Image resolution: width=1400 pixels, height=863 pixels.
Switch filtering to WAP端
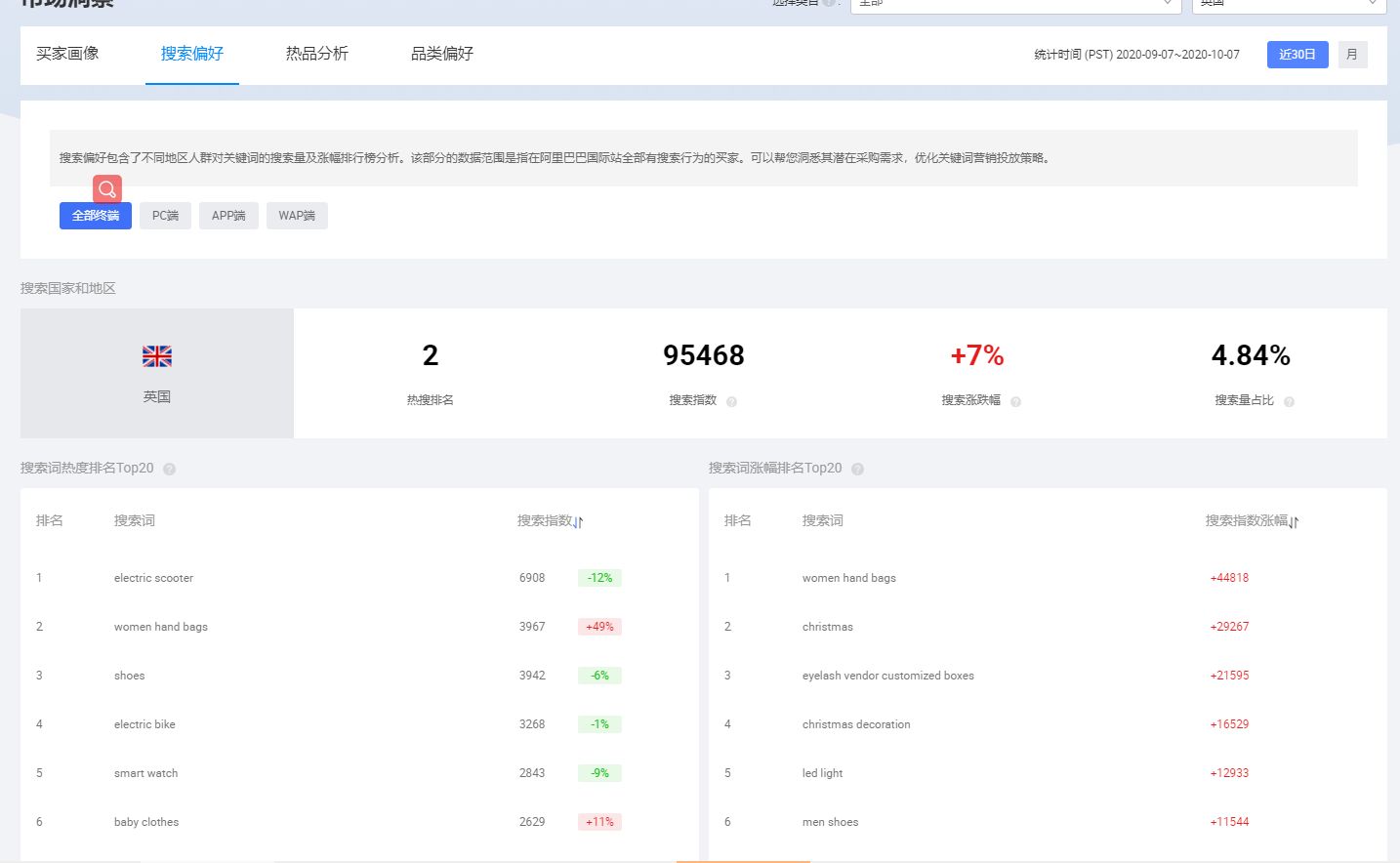coord(297,215)
